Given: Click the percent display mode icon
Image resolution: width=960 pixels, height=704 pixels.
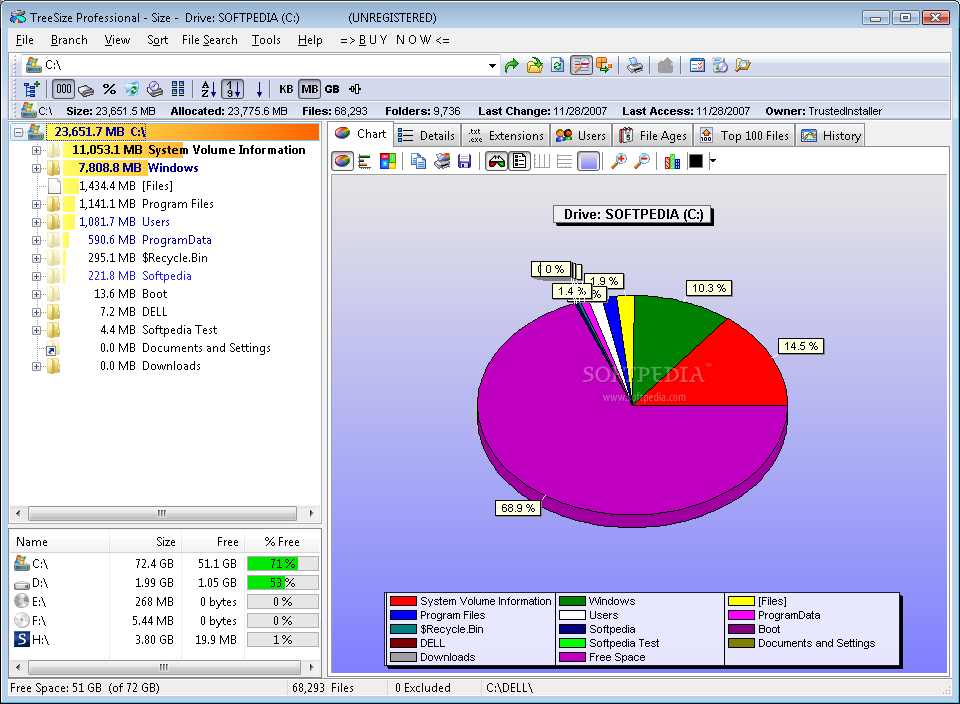Looking at the screenshot, I should 109,89.
